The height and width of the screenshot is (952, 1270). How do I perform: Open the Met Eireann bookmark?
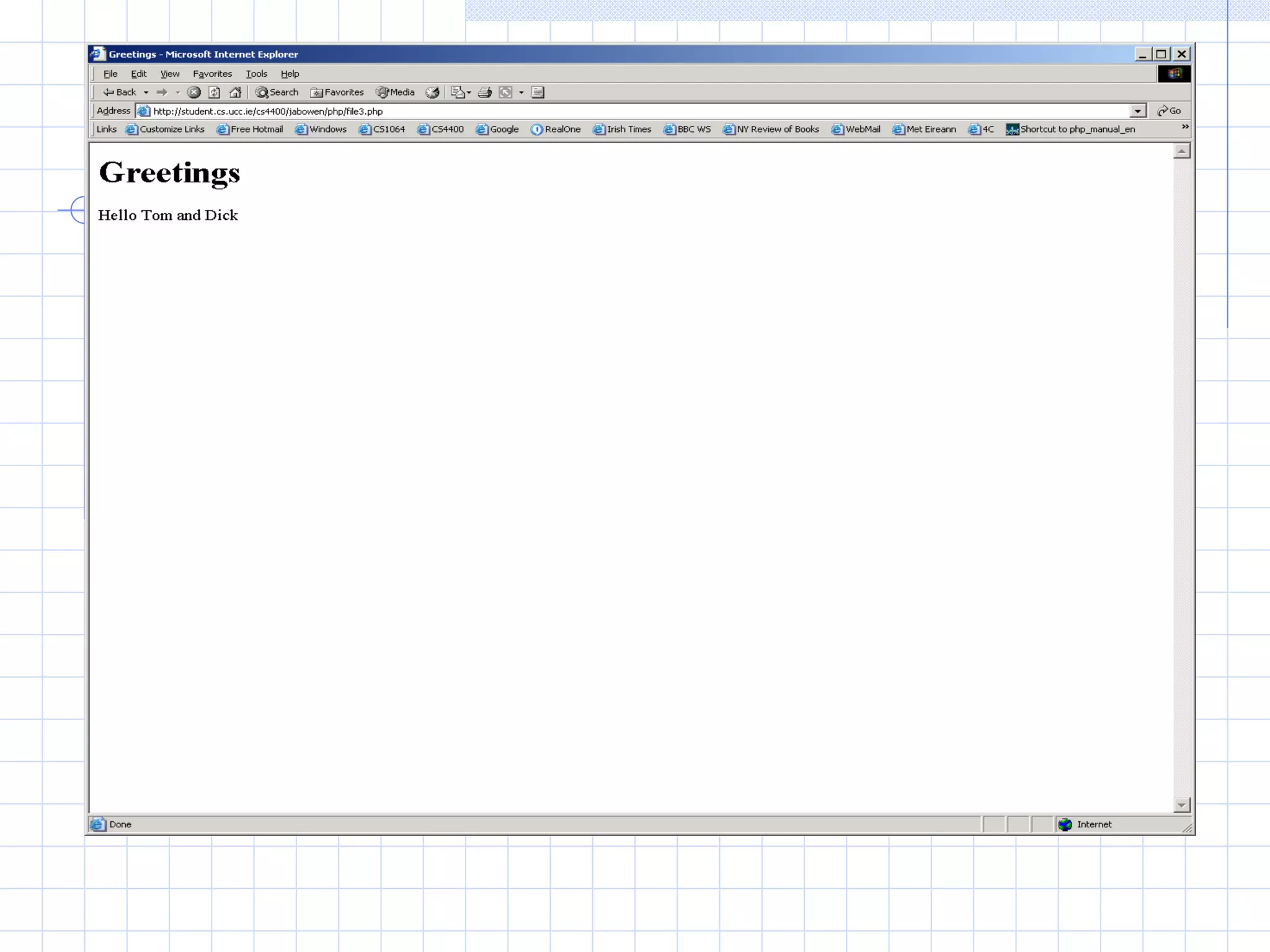pyautogui.click(x=924, y=130)
